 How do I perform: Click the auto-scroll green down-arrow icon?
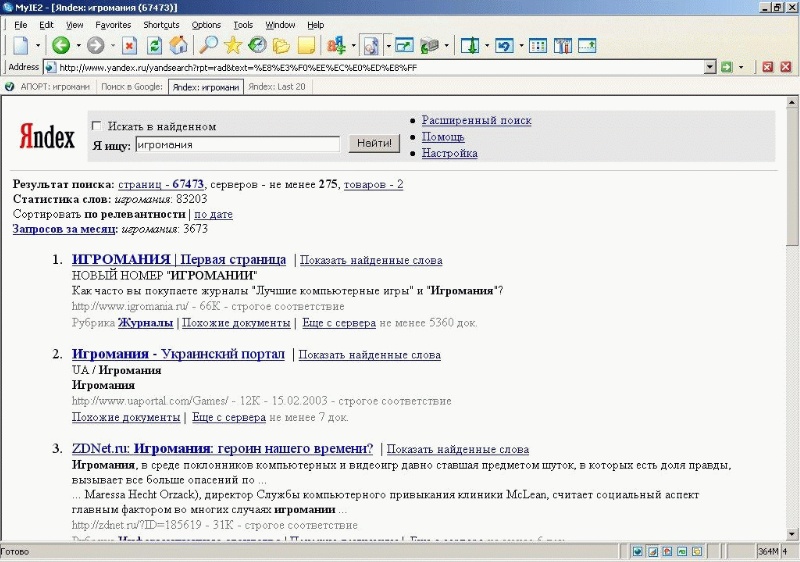pyautogui.click(x=470, y=46)
